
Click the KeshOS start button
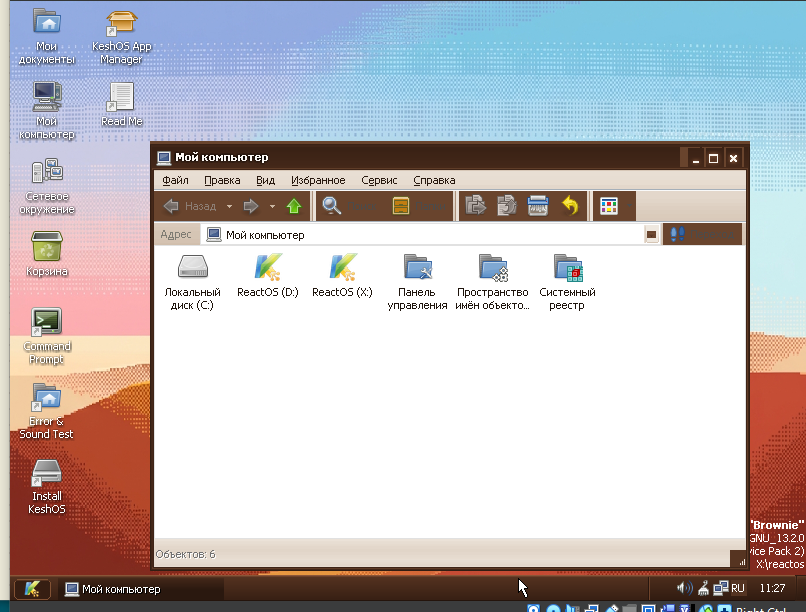pyautogui.click(x=32, y=589)
